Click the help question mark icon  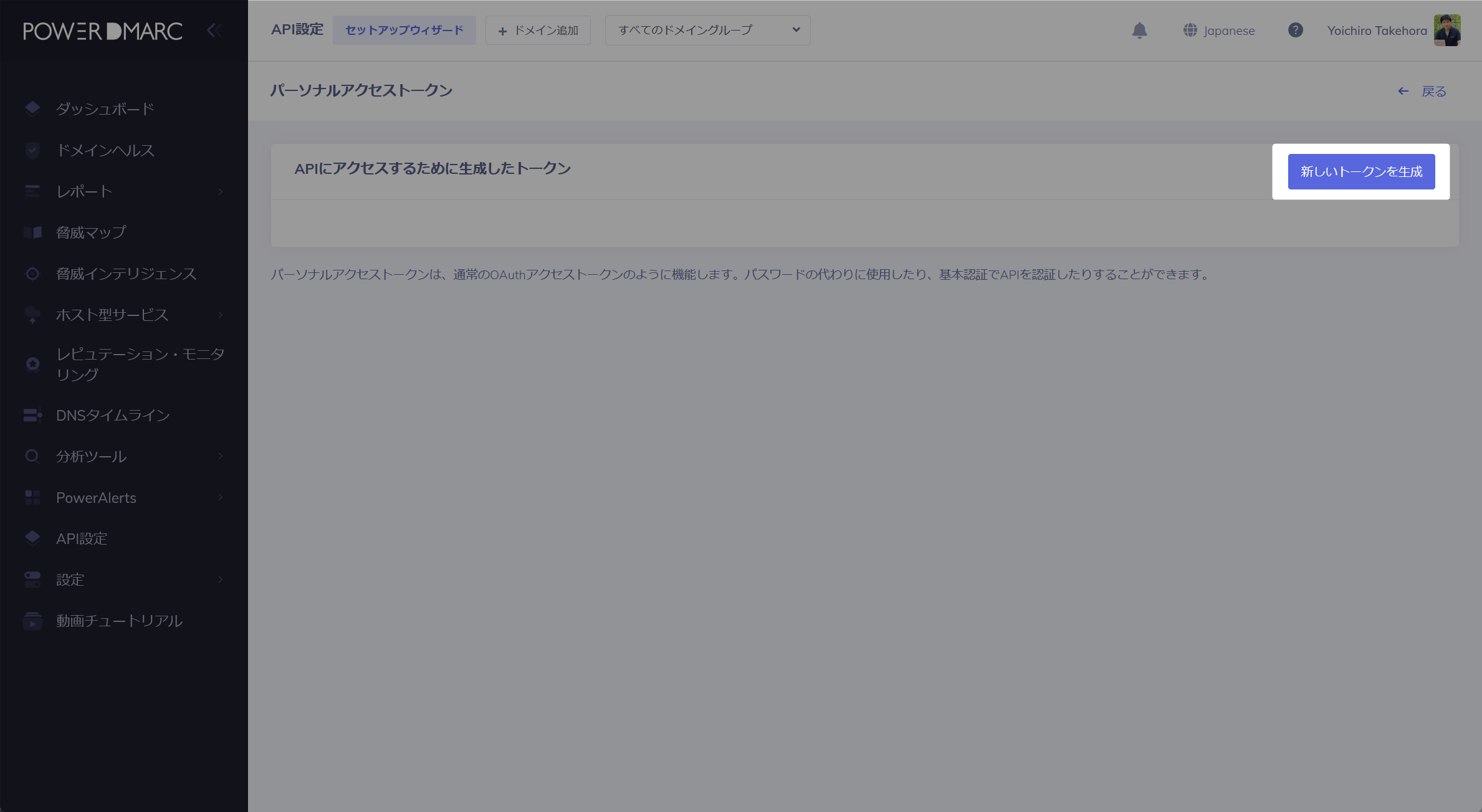pos(1295,31)
